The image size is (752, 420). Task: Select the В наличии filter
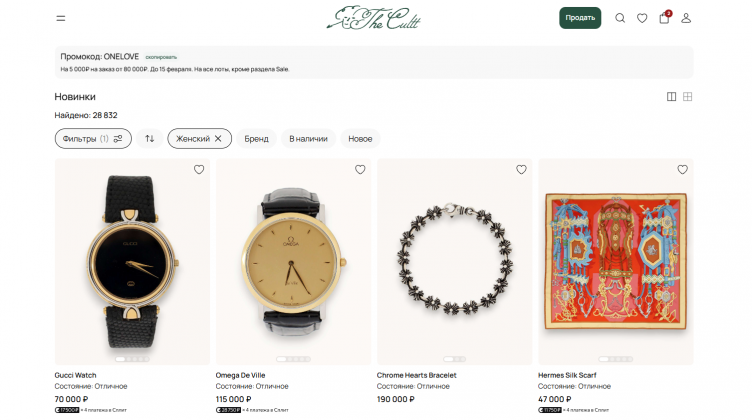coord(308,139)
